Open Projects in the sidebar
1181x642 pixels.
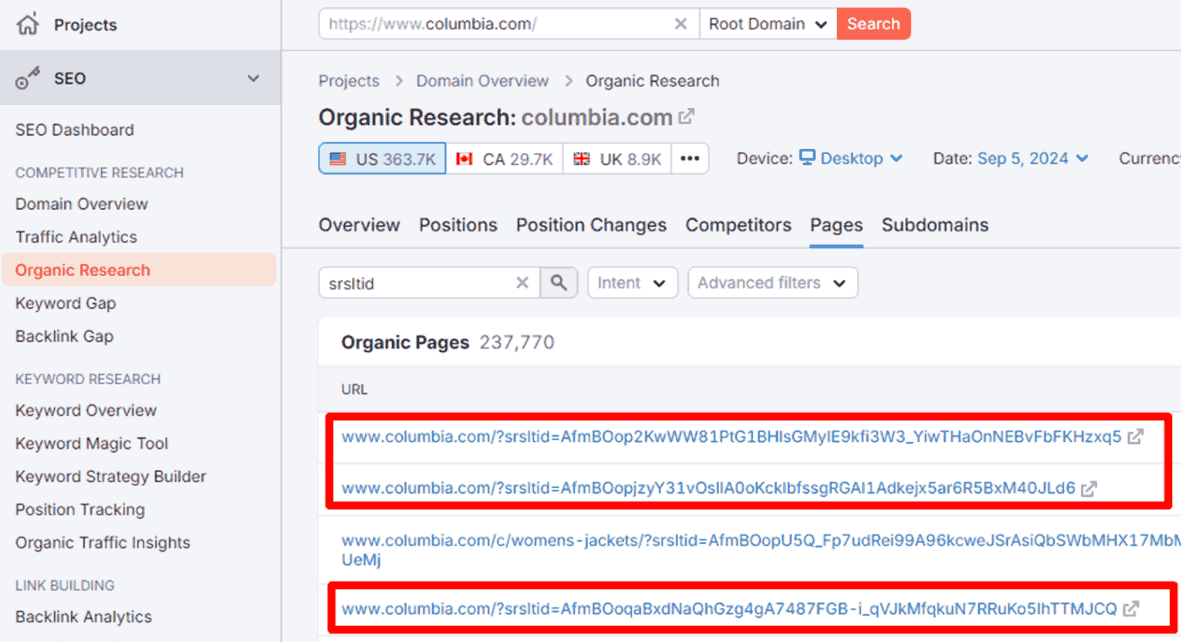pos(85,25)
